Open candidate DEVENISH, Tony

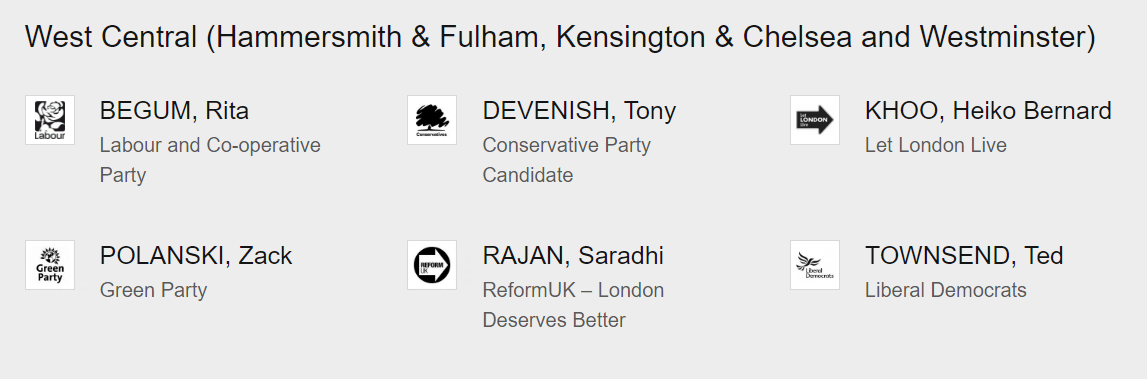[579, 111]
